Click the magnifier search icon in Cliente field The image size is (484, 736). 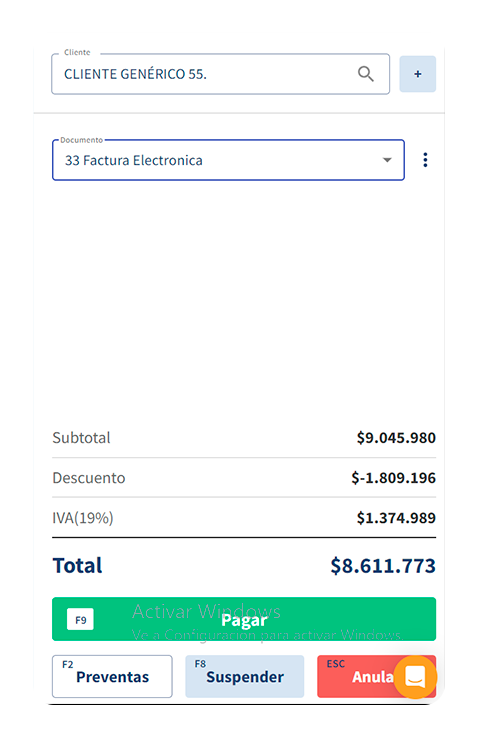click(x=365, y=74)
